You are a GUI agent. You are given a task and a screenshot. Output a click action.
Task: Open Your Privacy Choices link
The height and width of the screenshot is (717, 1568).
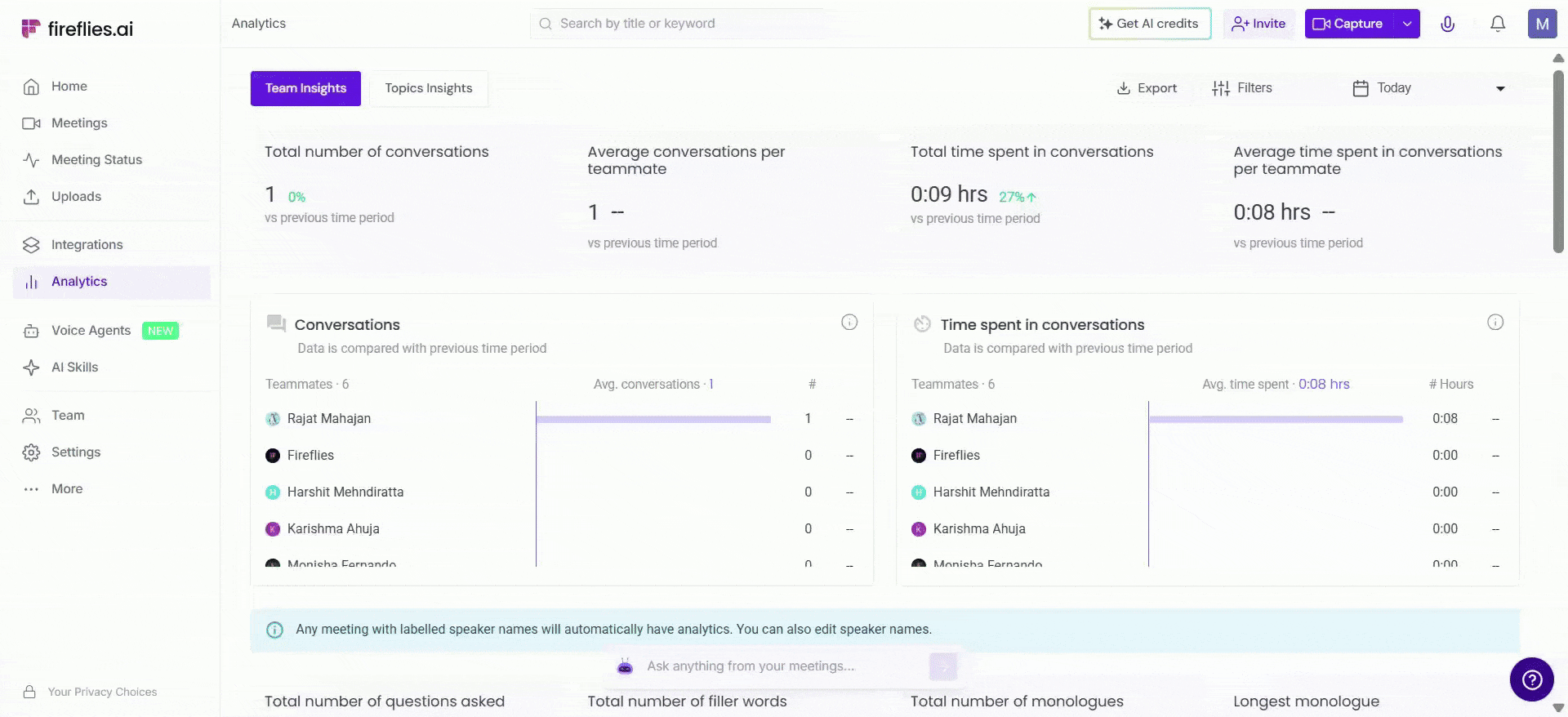102,692
